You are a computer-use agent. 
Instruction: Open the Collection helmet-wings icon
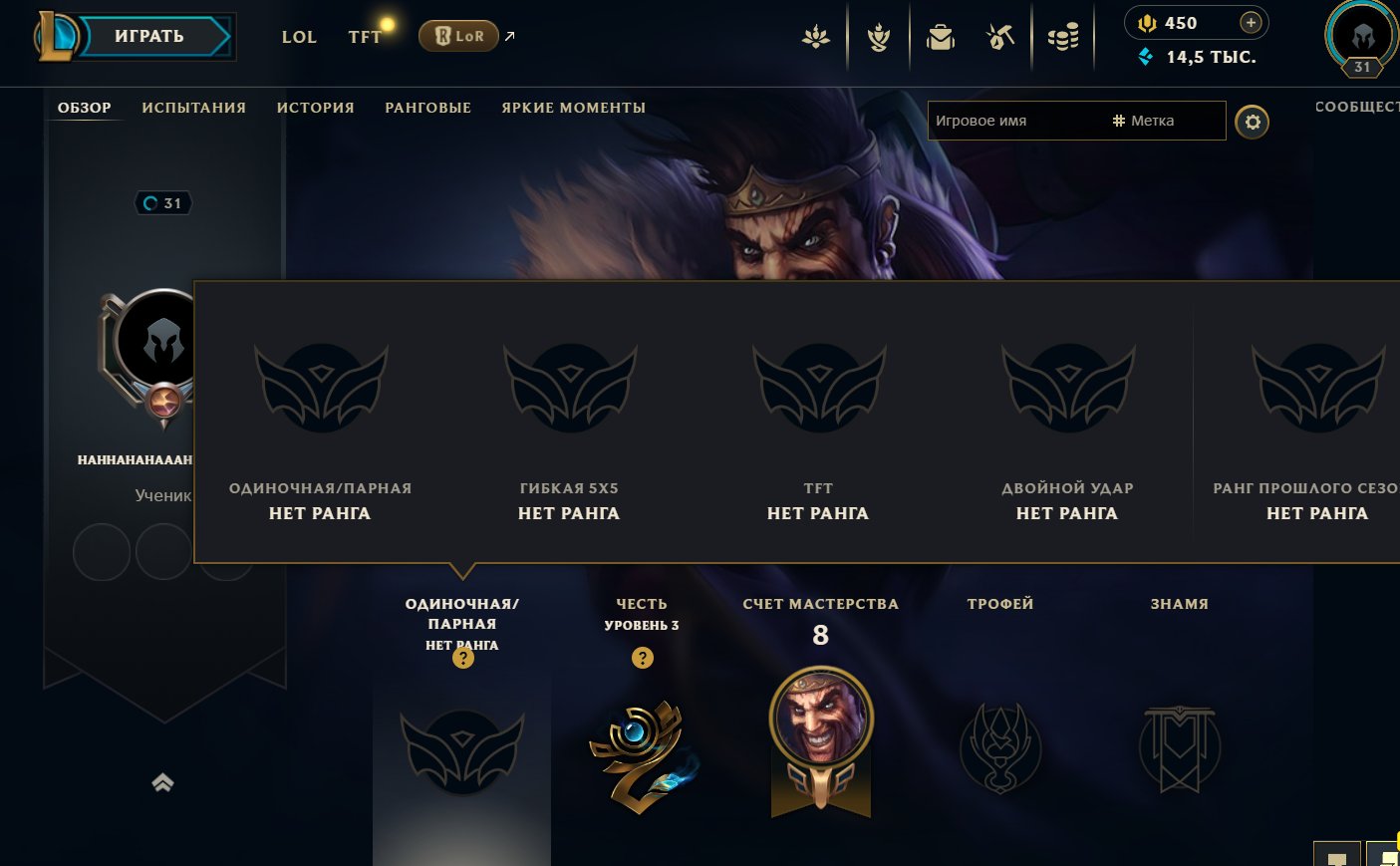pyautogui.click(x=878, y=38)
